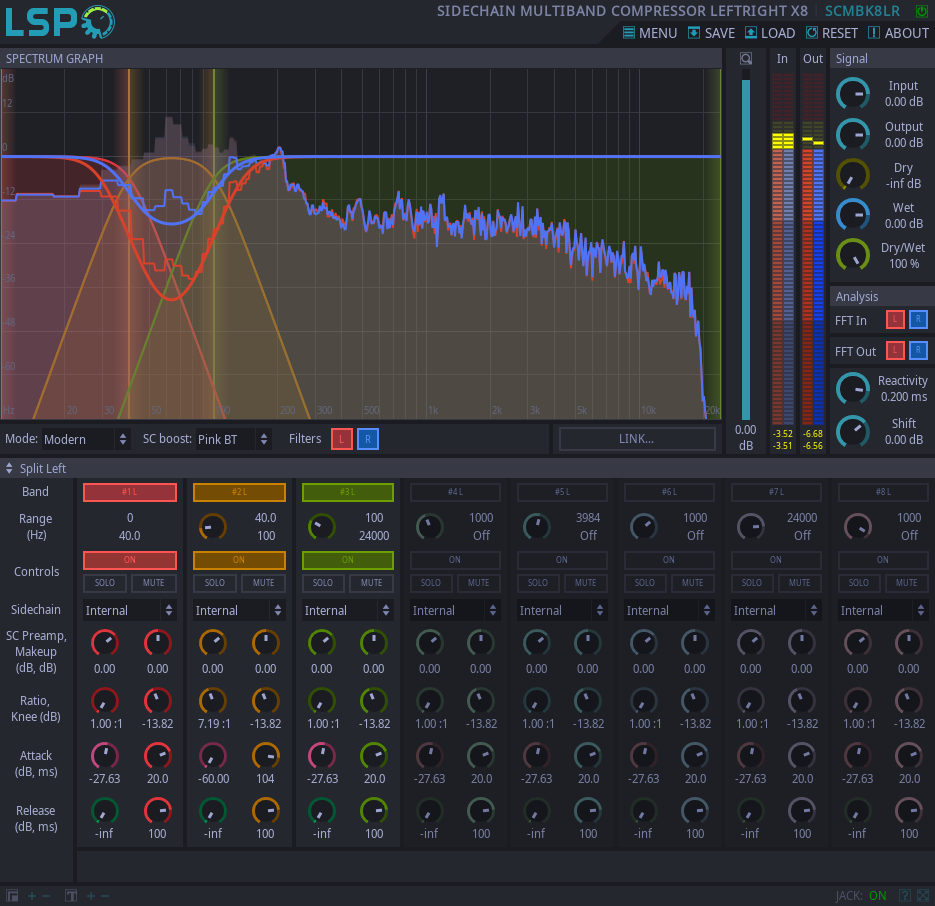935x906 pixels.
Task: Open the SC boost dropdown showing Pink BT
Action: click(233, 440)
